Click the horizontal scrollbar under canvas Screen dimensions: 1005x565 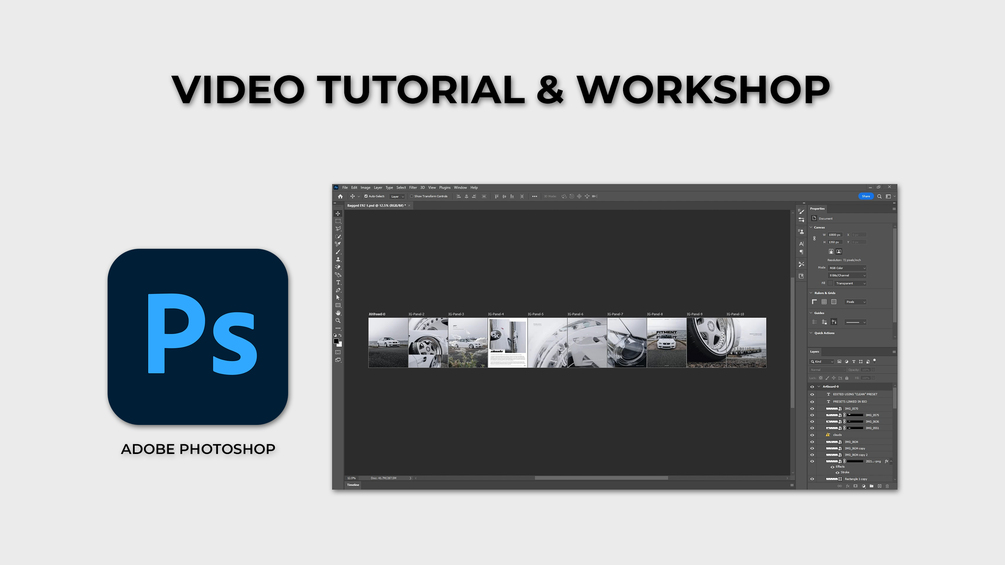point(601,477)
